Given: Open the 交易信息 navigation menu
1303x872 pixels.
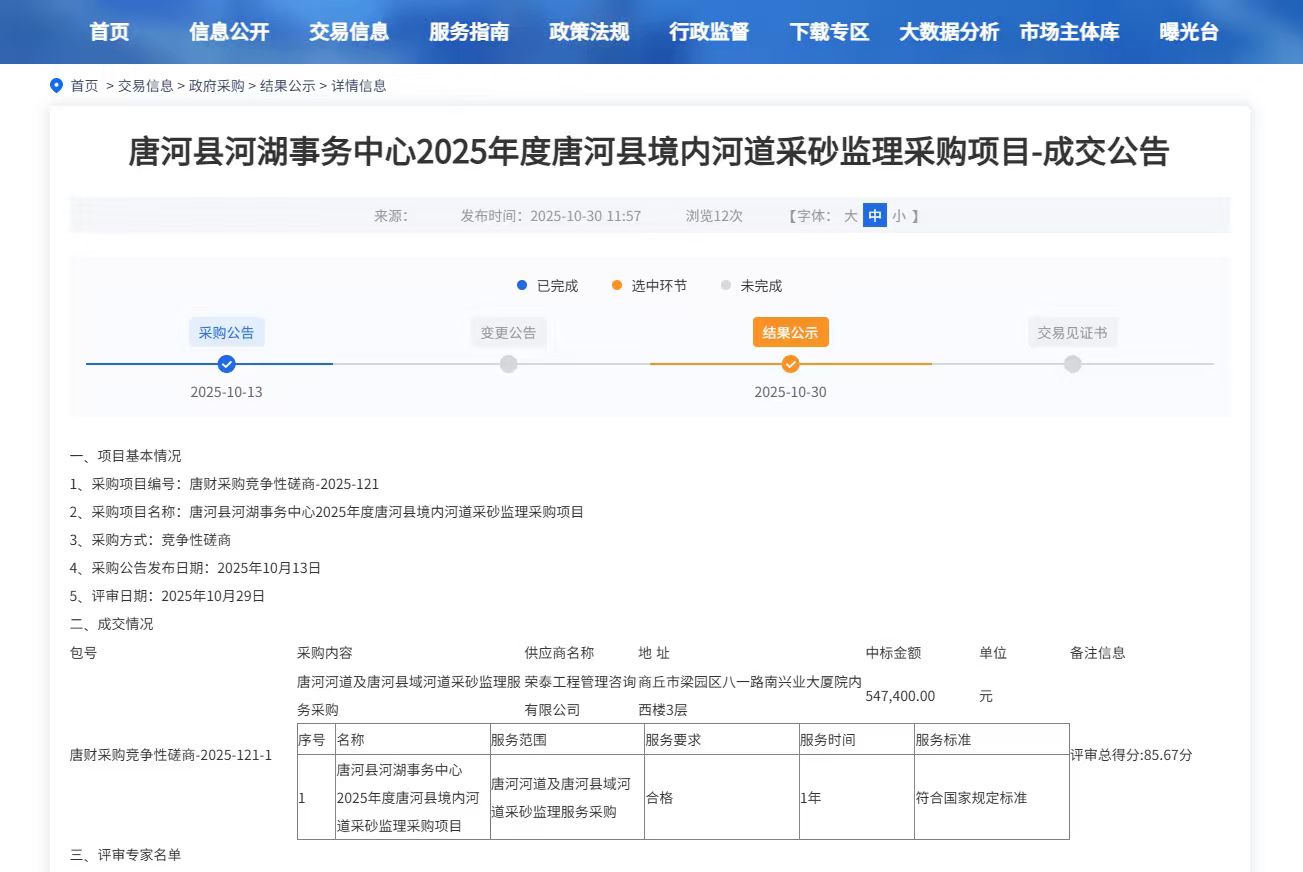Looking at the screenshot, I should coord(349,32).
